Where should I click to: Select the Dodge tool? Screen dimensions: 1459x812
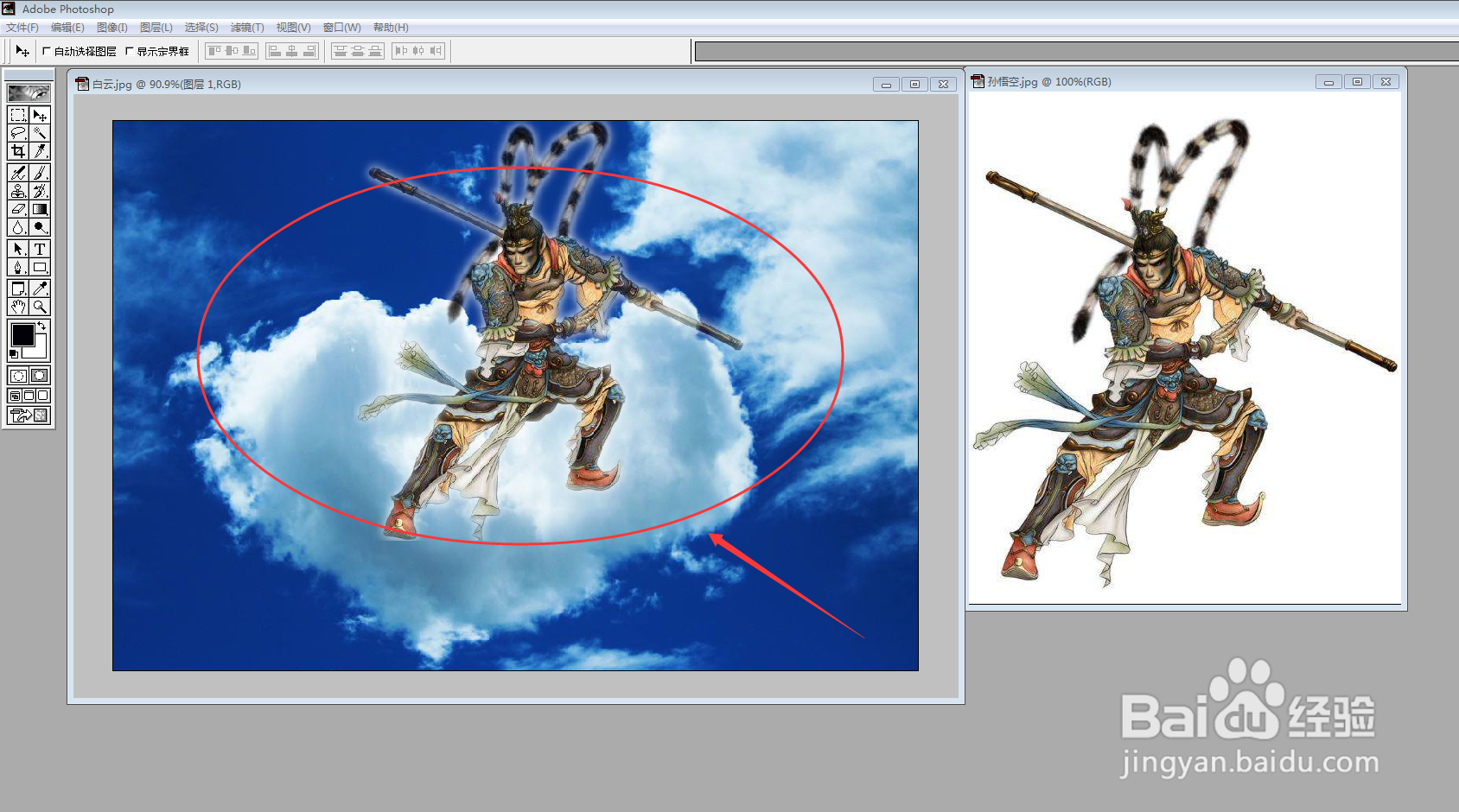pyautogui.click(x=40, y=227)
